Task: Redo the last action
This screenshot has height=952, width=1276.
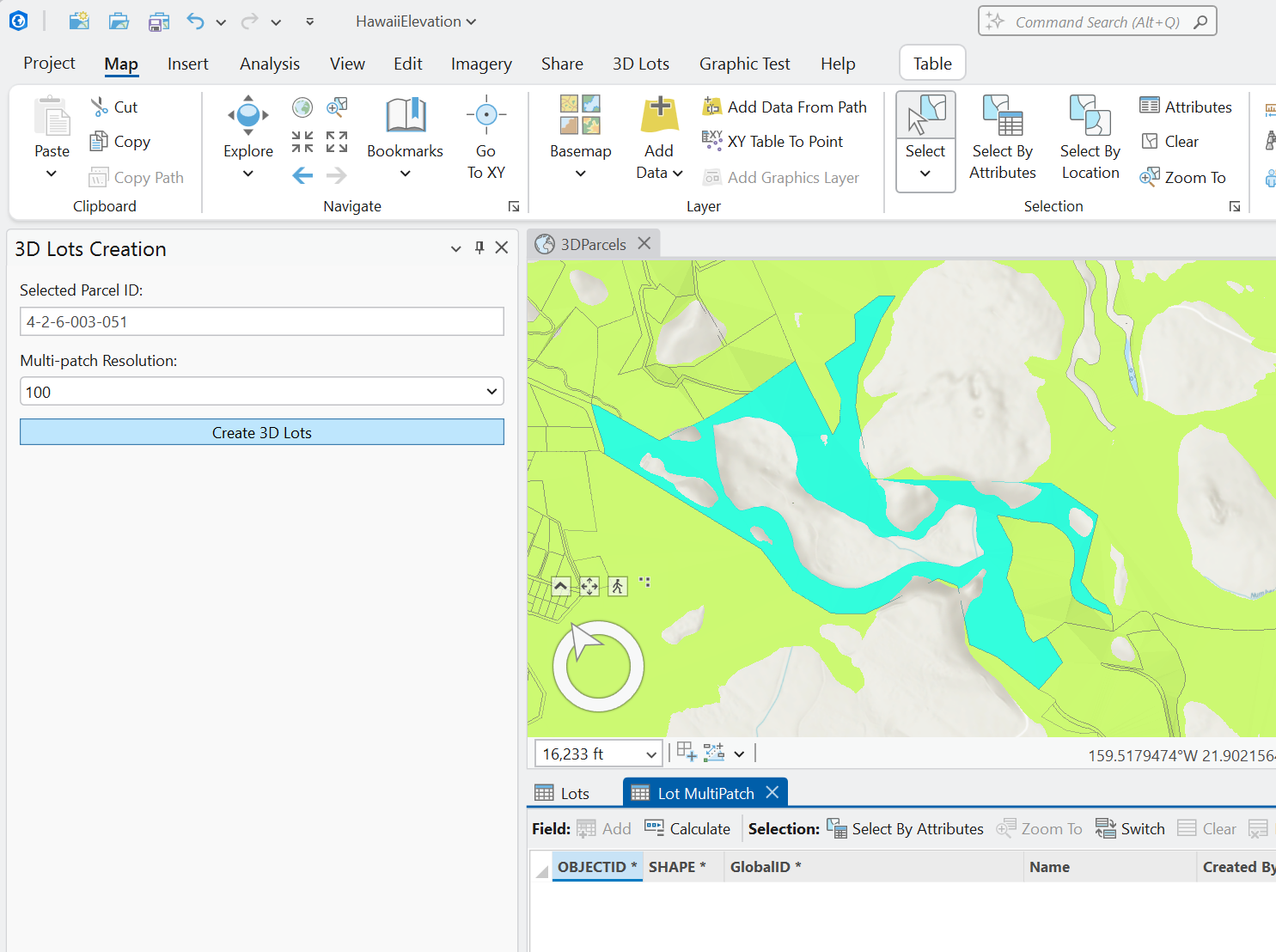Action: pyautogui.click(x=249, y=21)
